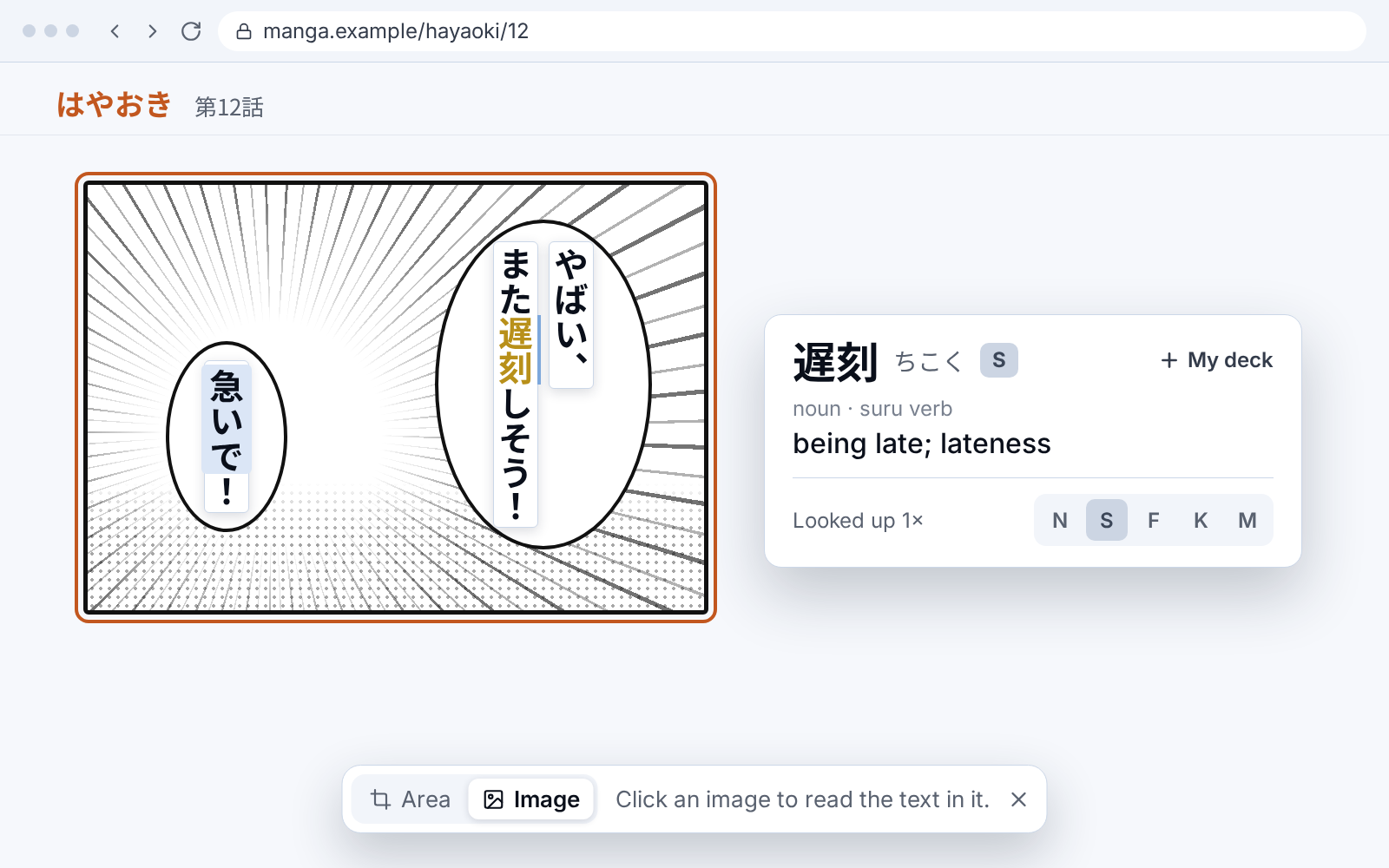Add 遅刻 to My deck
Screen dimensions: 1389x868
click(1217, 360)
